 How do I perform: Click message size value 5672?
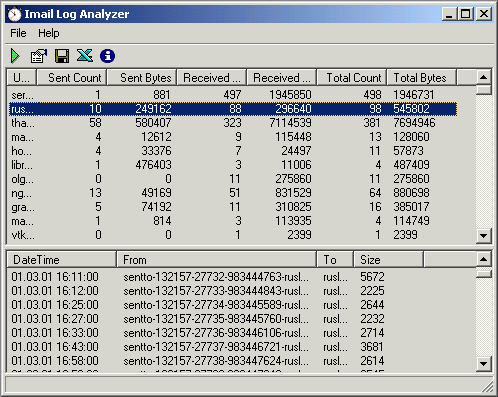(372, 277)
